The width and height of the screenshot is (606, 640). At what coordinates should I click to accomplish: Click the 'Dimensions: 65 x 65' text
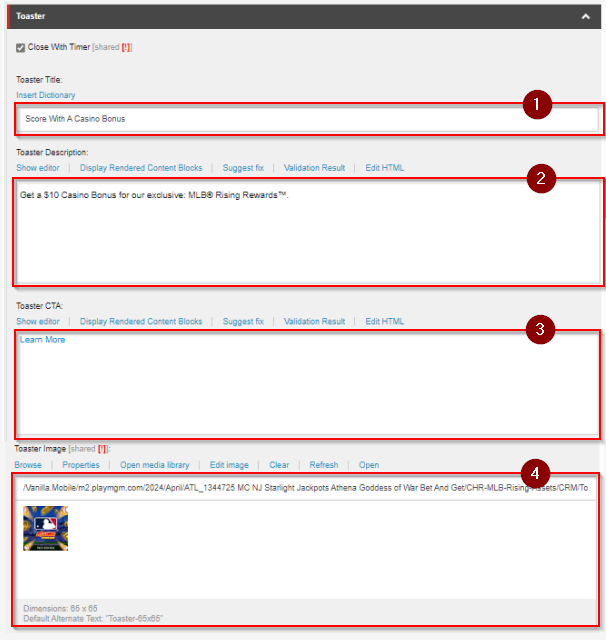[60, 608]
